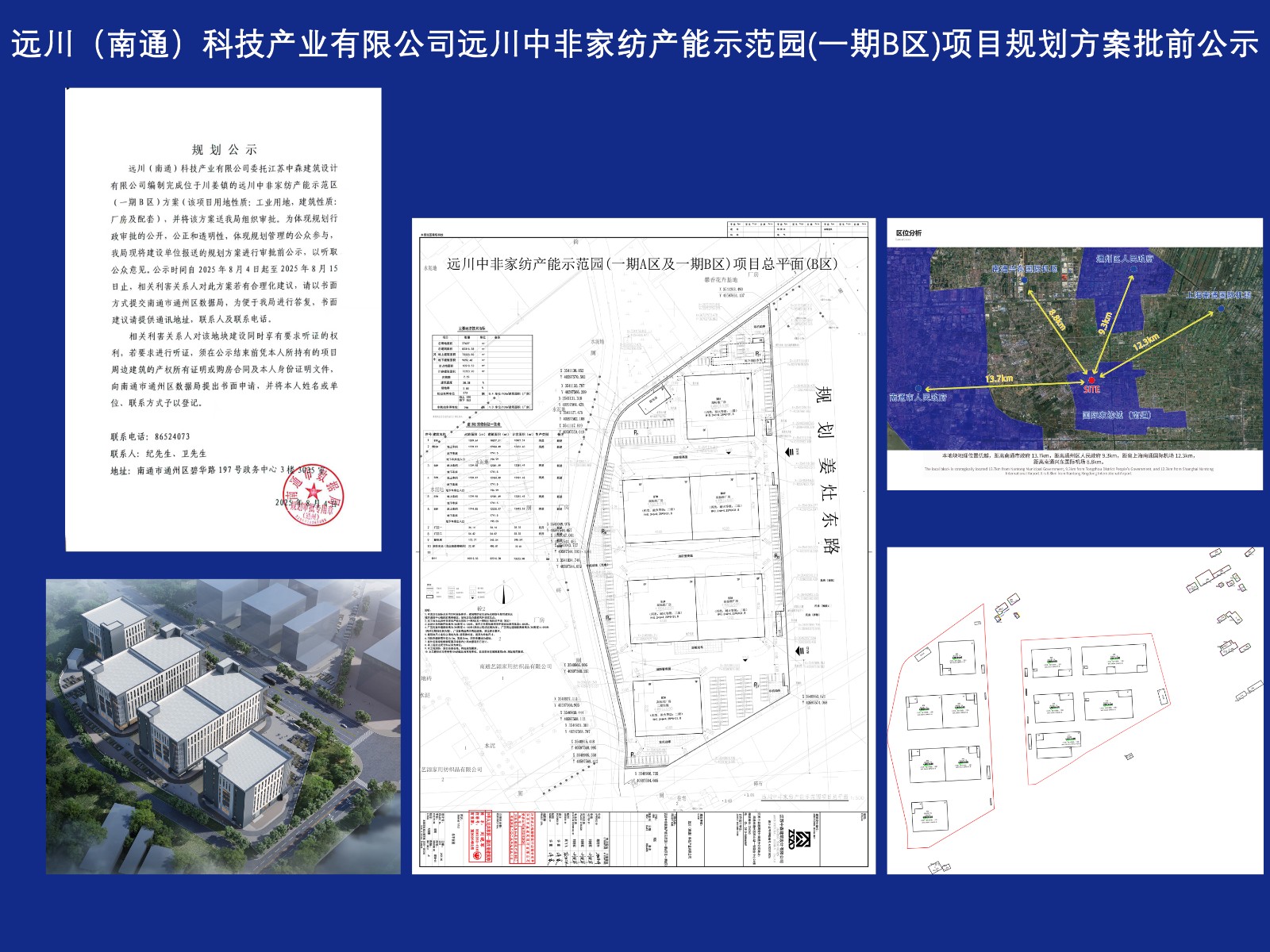
Task: Click the black entrance arrow by 规划姜灶东路
Action: 789,451
